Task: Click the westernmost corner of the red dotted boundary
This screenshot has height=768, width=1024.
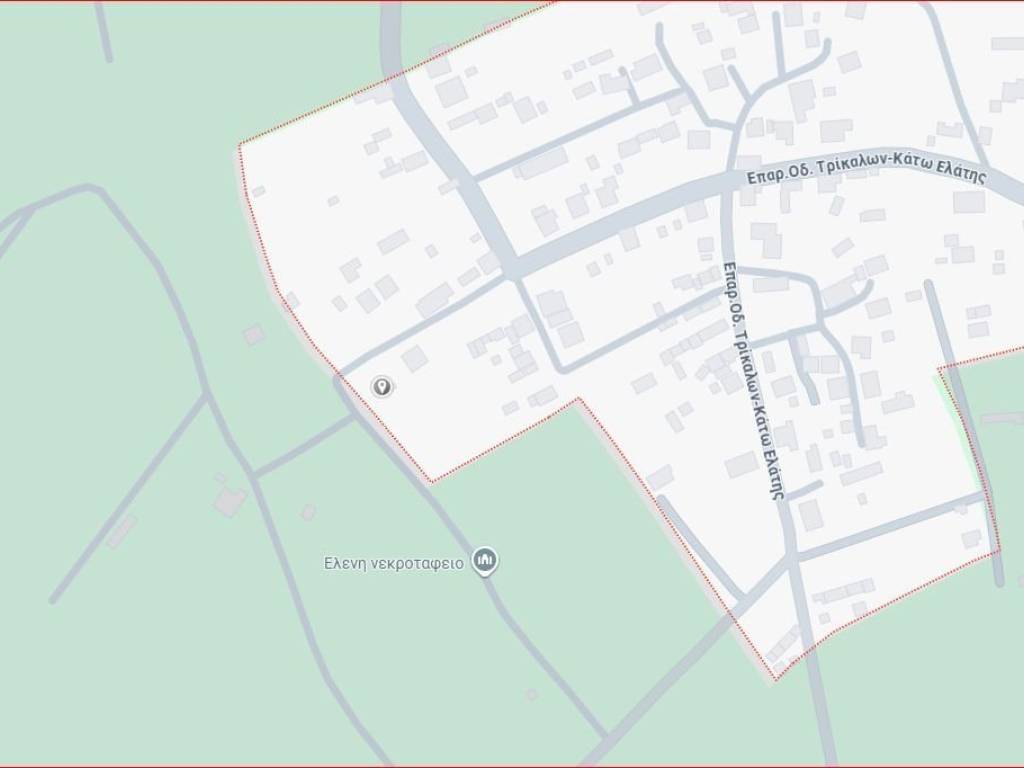Action: click(x=239, y=147)
